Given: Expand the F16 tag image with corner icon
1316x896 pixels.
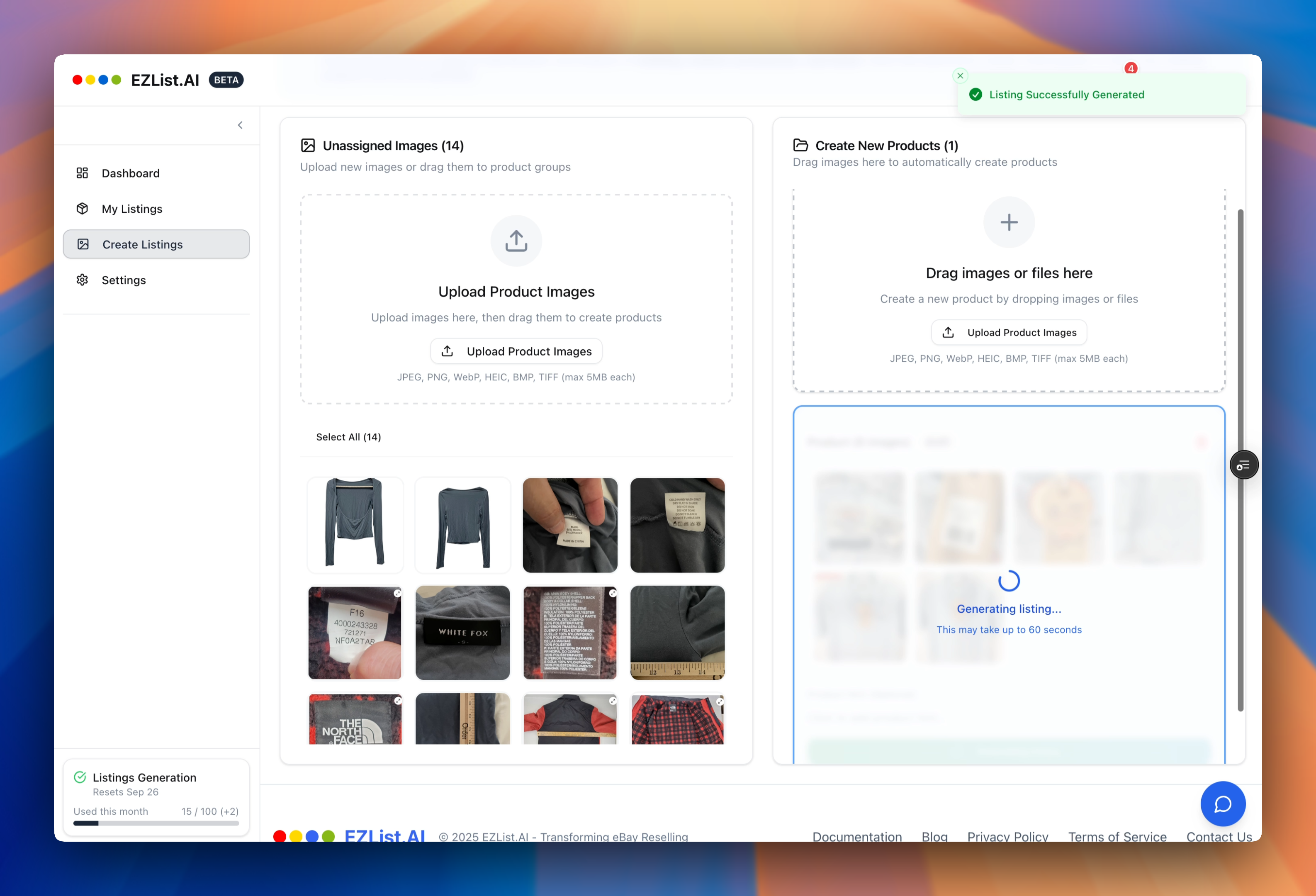Looking at the screenshot, I should [397, 594].
